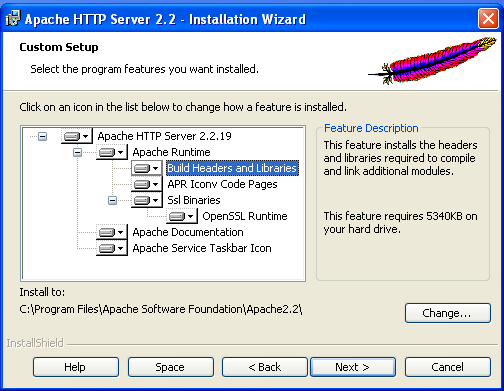Viewport: 504px width, 391px height.
Task: Click the Custom Setup heading
Action: [x=59, y=47]
